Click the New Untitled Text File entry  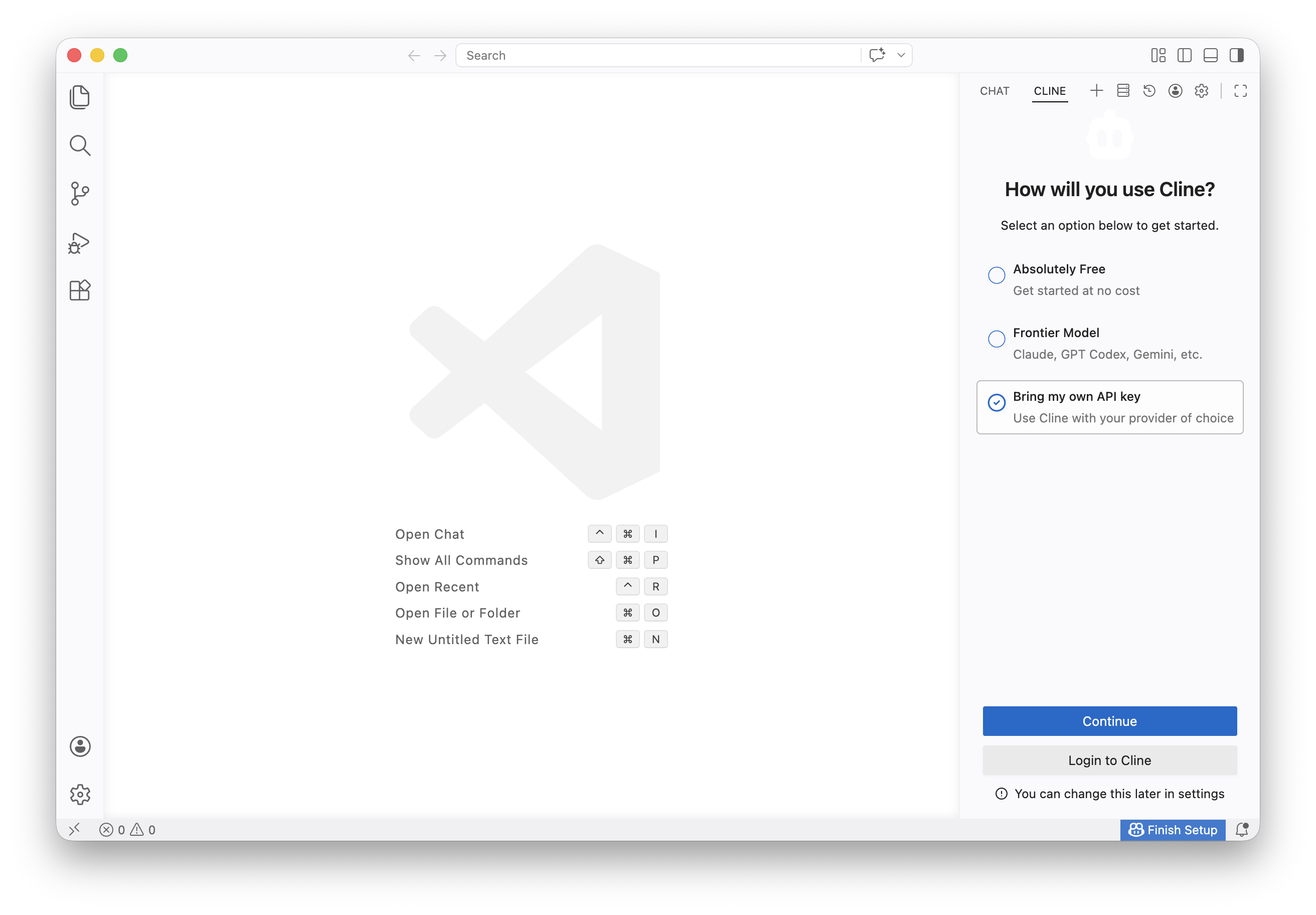[x=531, y=639]
